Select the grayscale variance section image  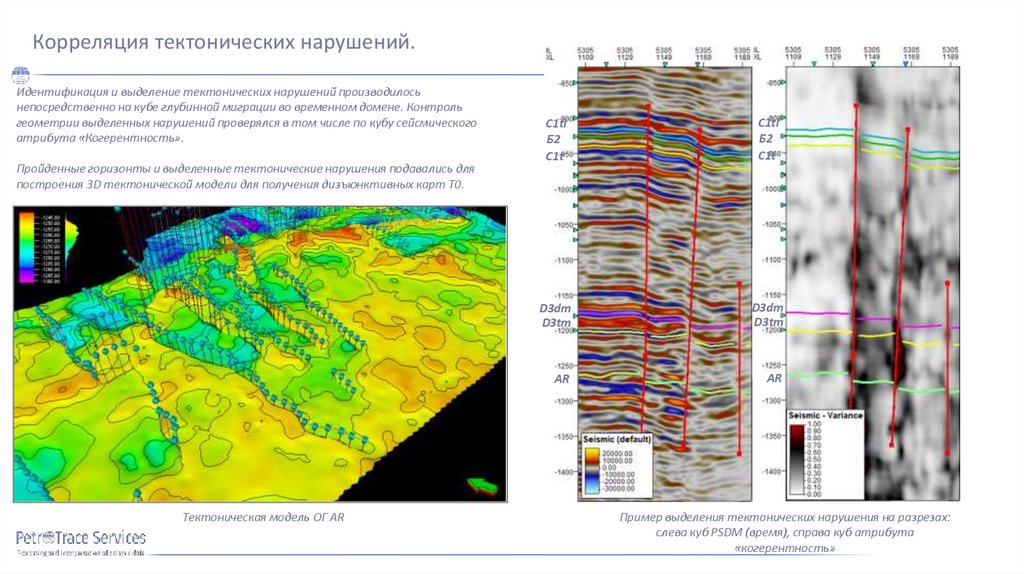pos(872,284)
